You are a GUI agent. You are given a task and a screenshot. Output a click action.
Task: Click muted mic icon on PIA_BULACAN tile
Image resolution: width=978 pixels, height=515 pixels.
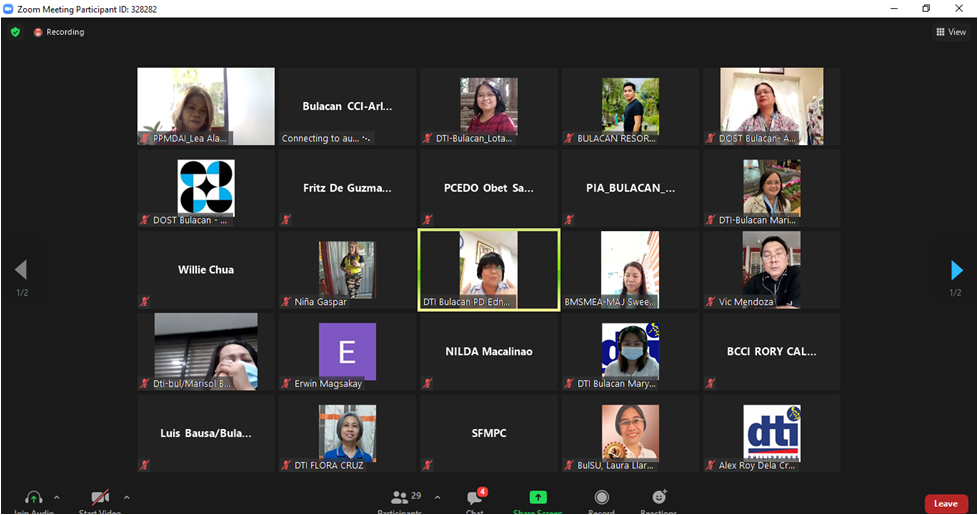[569, 220]
